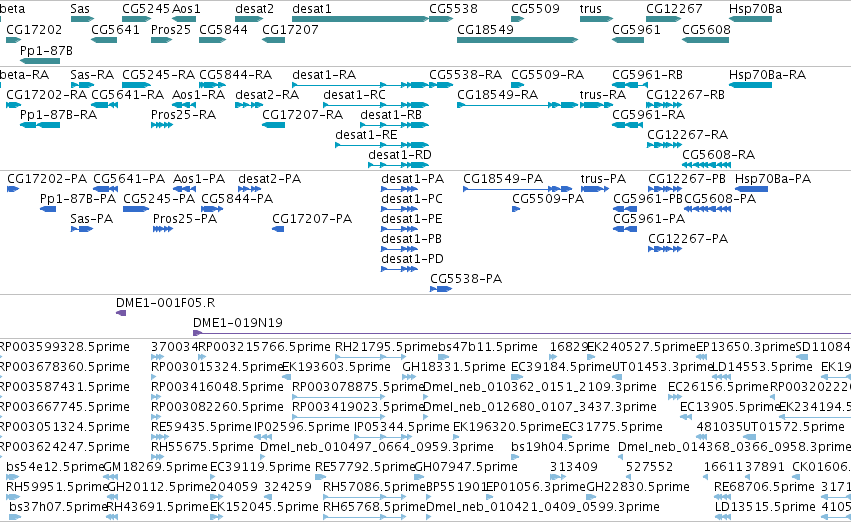Viewport: 851px width, 522px height.
Task: Select the CG18549-PA protein feature
Action: click(x=517, y=189)
